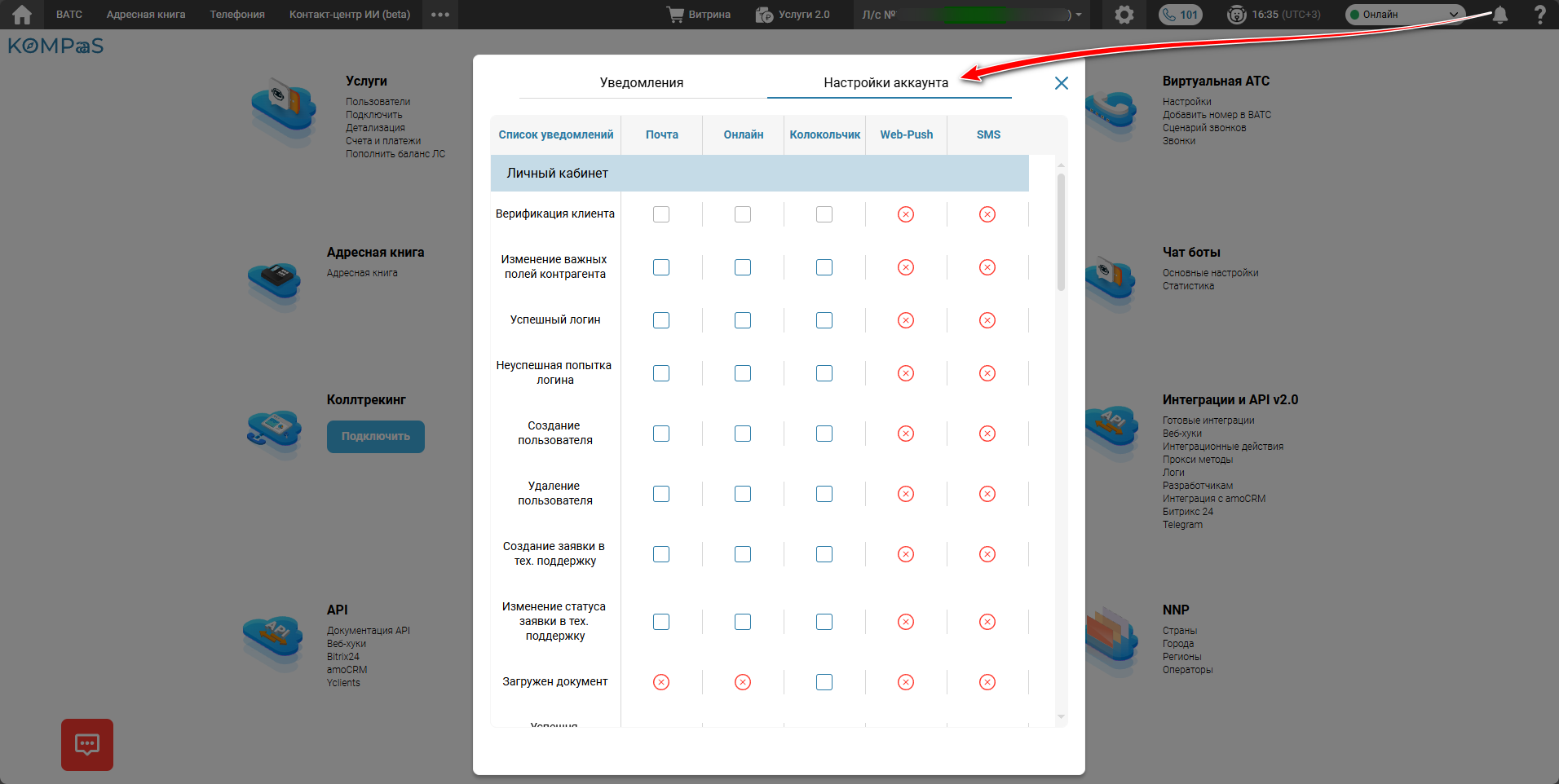The image size is (1559, 784).
Task: Open Интеграция с amoCRM link
Action: pos(1214,499)
